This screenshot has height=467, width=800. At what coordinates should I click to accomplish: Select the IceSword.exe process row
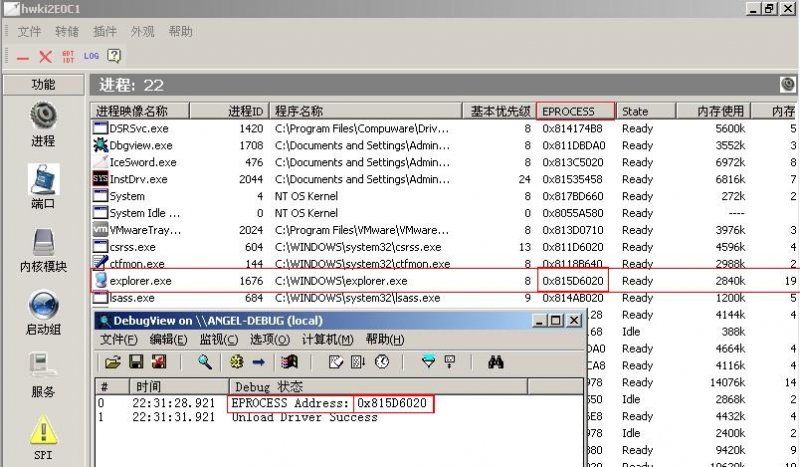click(x=445, y=162)
